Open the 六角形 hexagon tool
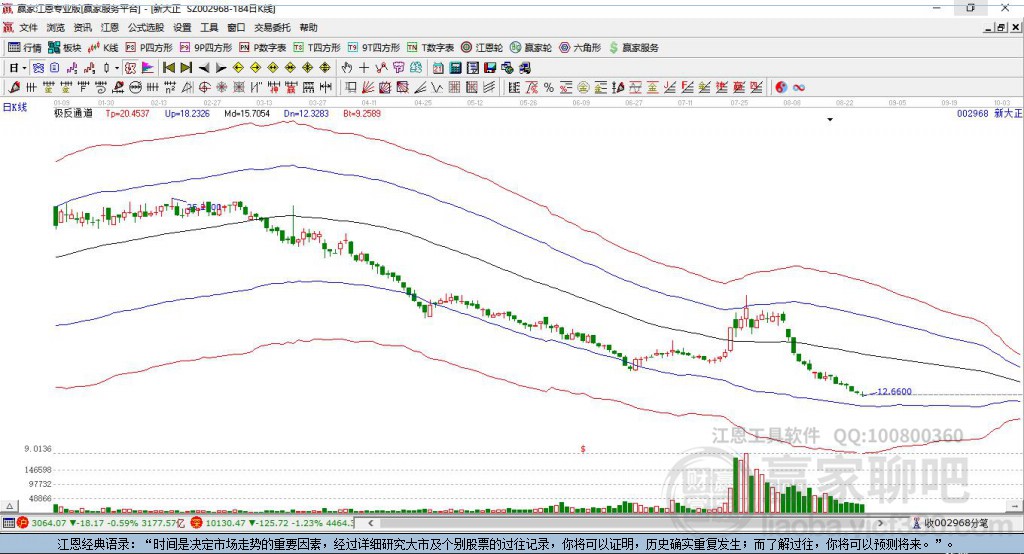 (580, 48)
